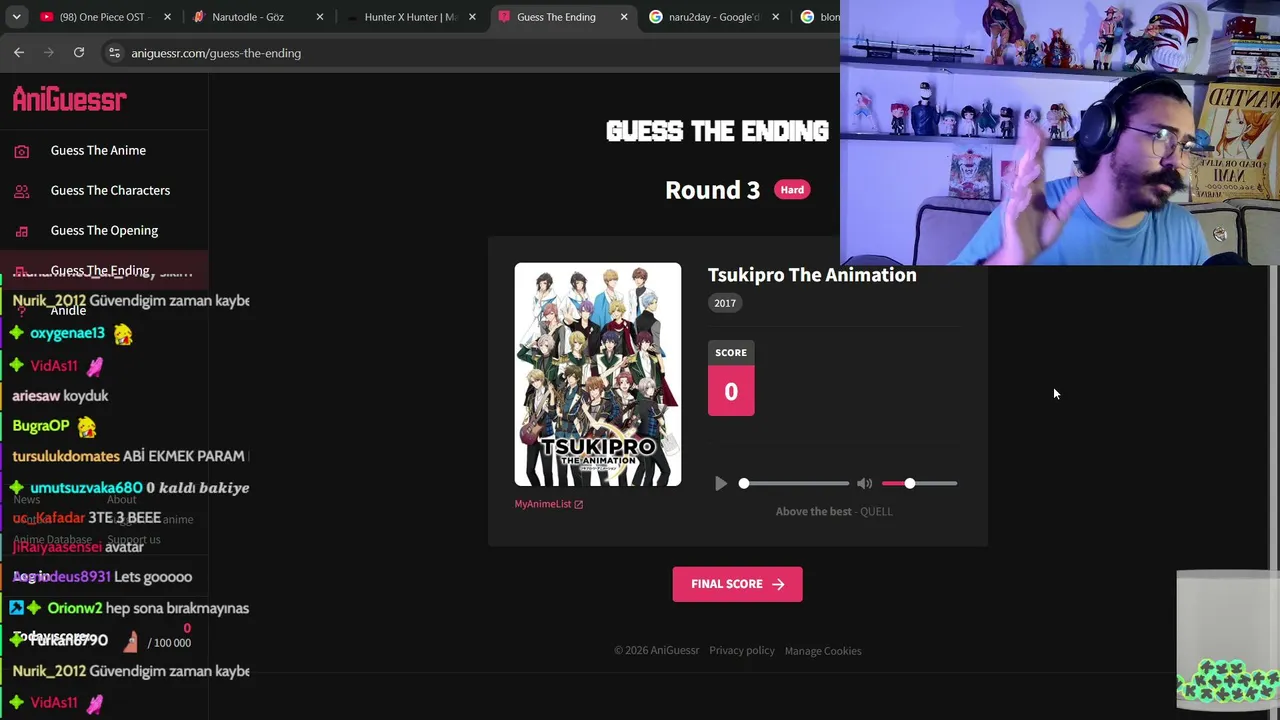
Task: Close the Guess The Ending tab
Action: coord(624,17)
